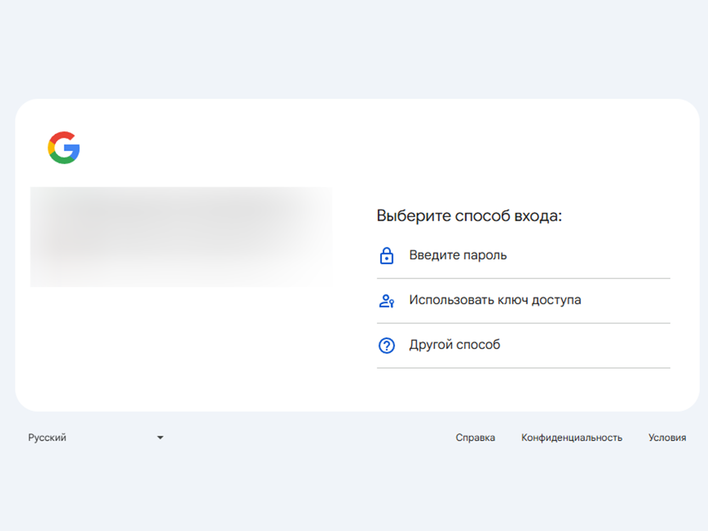Open the Конфиденциальность privacy link
The height and width of the screenshot is (531, 708).
(x=572, y=438)
